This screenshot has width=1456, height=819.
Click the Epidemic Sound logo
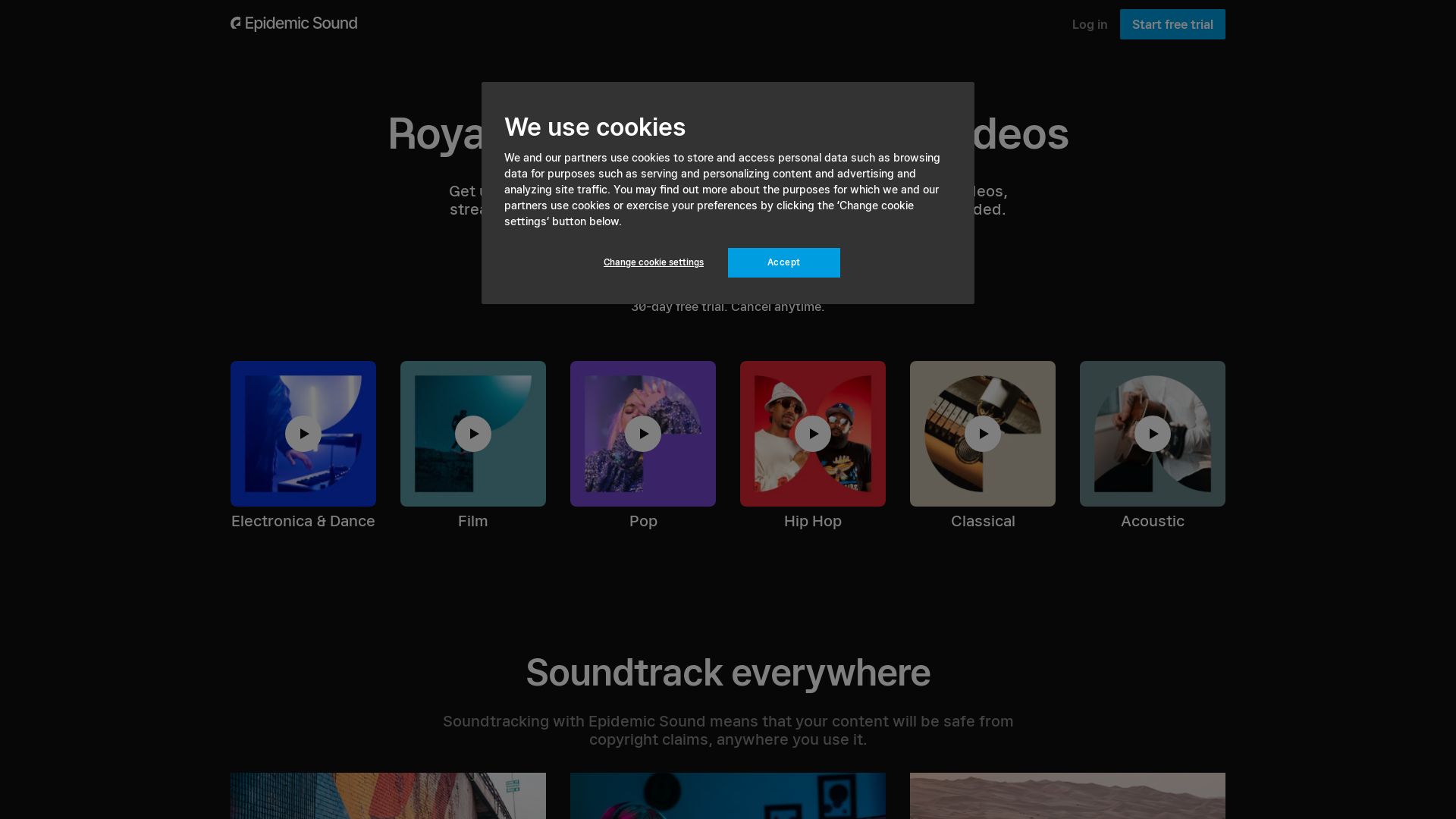(x=294, y=24)
